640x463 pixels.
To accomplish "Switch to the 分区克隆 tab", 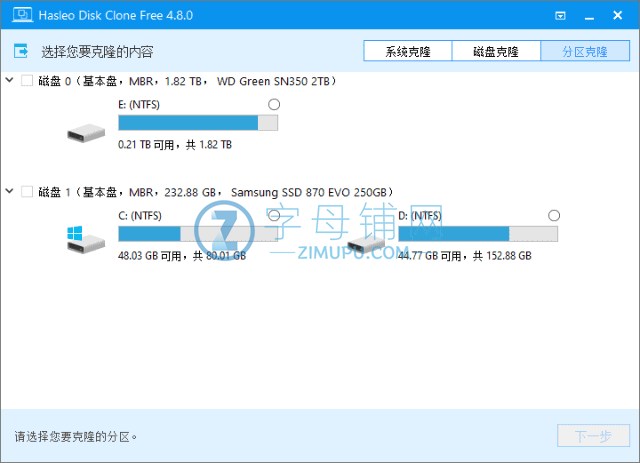I will click(585, 51).
